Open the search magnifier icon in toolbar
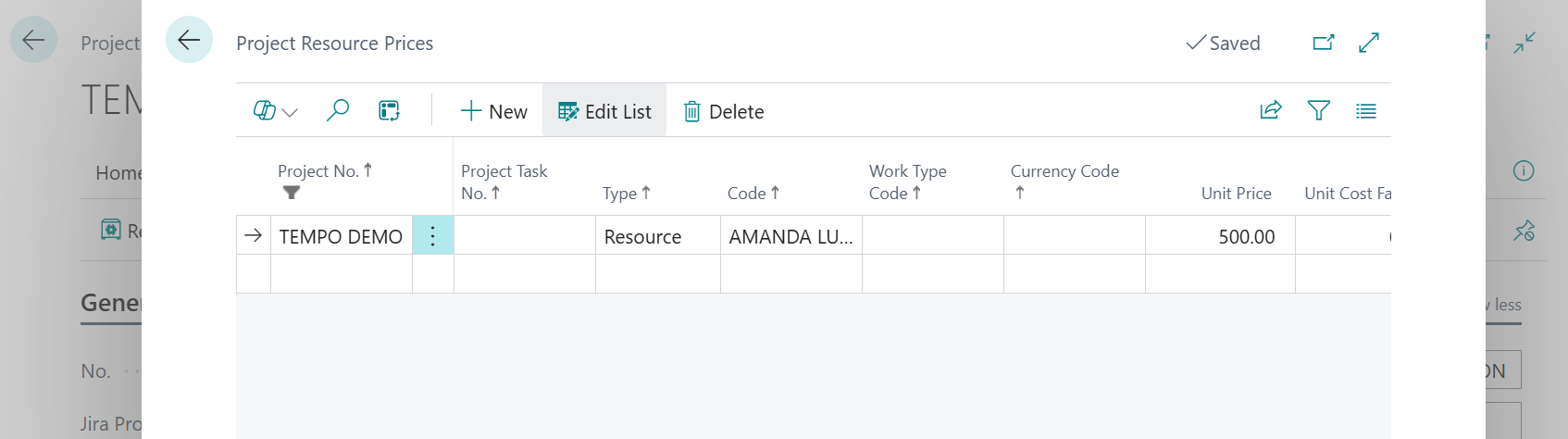This screenshot has width=1568, height=439. 338,111
